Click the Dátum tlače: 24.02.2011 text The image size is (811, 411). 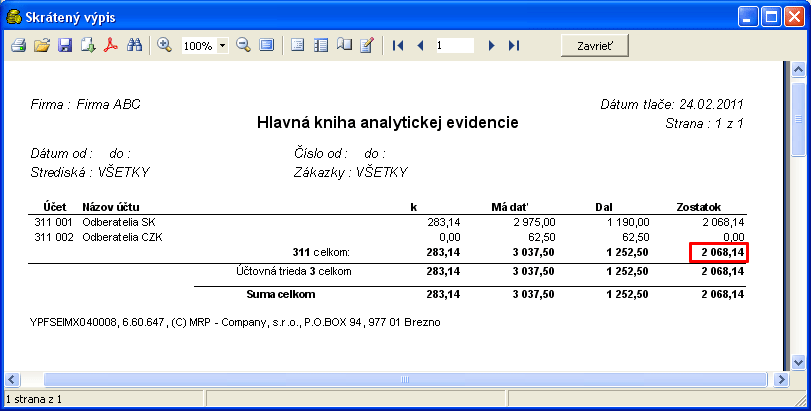[x=671, y=104]
